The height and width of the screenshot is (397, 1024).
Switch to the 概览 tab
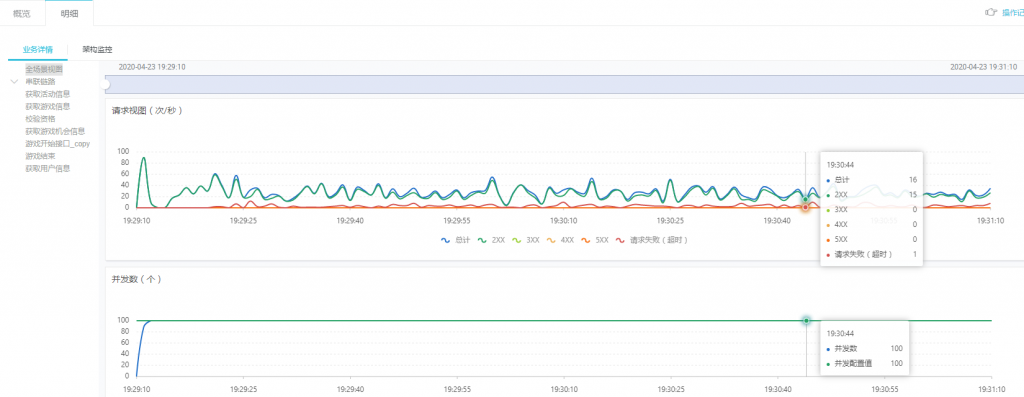pos(22,13)
